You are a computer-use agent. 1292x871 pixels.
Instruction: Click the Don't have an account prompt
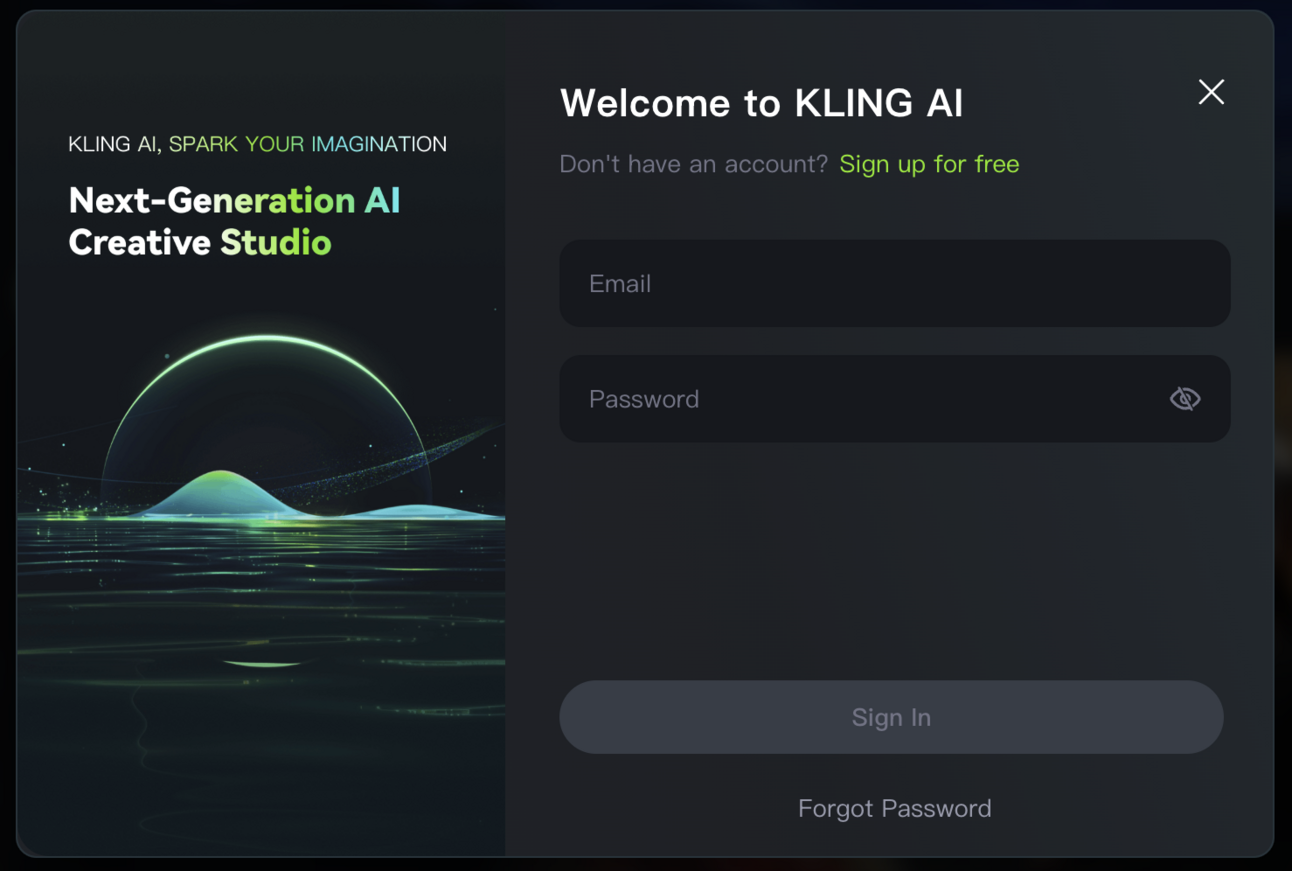[694, 163]
